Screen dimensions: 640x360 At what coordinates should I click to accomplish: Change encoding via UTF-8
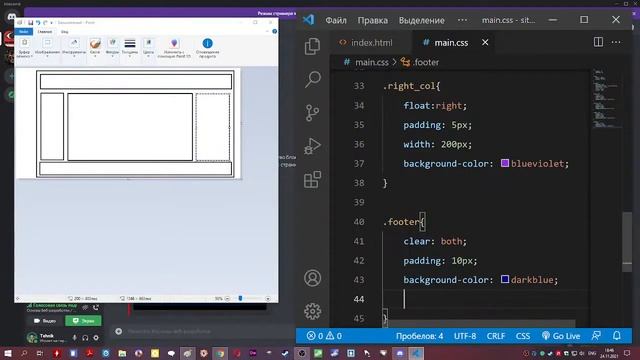465,336
